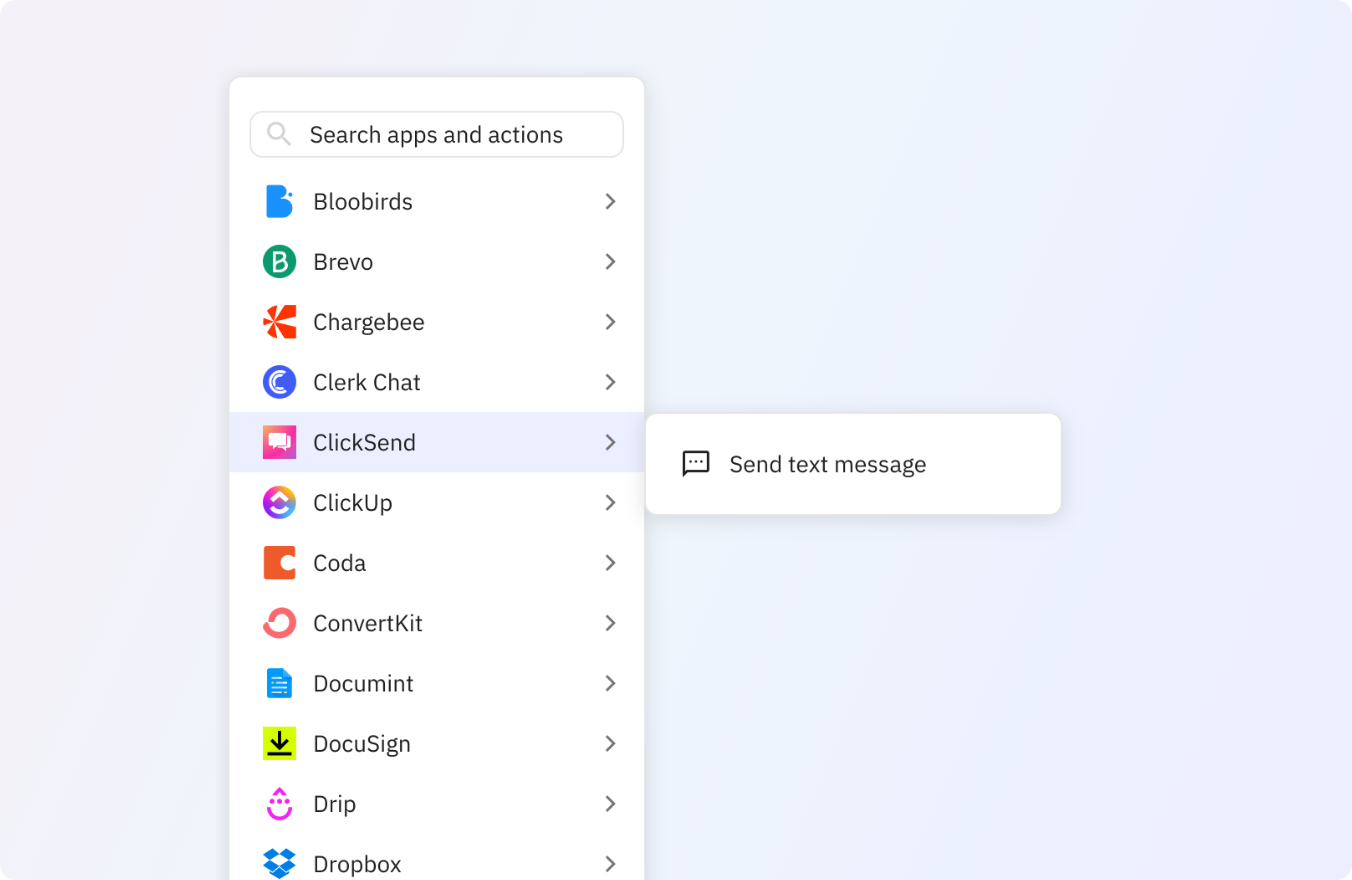Expand the ClickUp chevron arrow

tap(610, 502)
